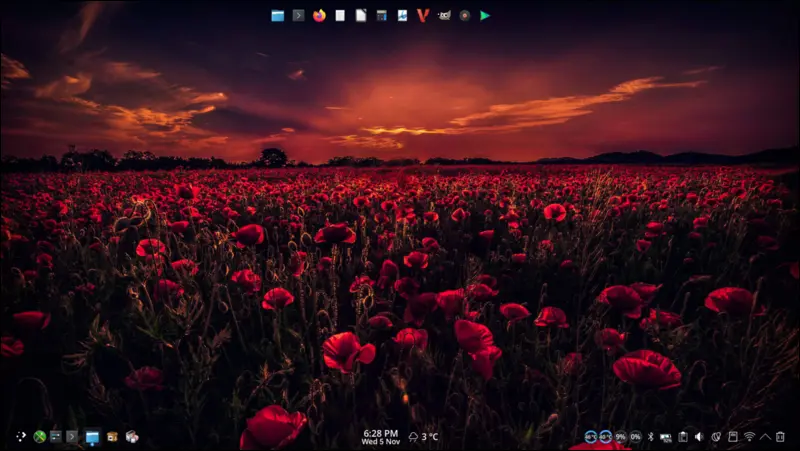Click the software packages icon in bottom panel

[132, 437]
